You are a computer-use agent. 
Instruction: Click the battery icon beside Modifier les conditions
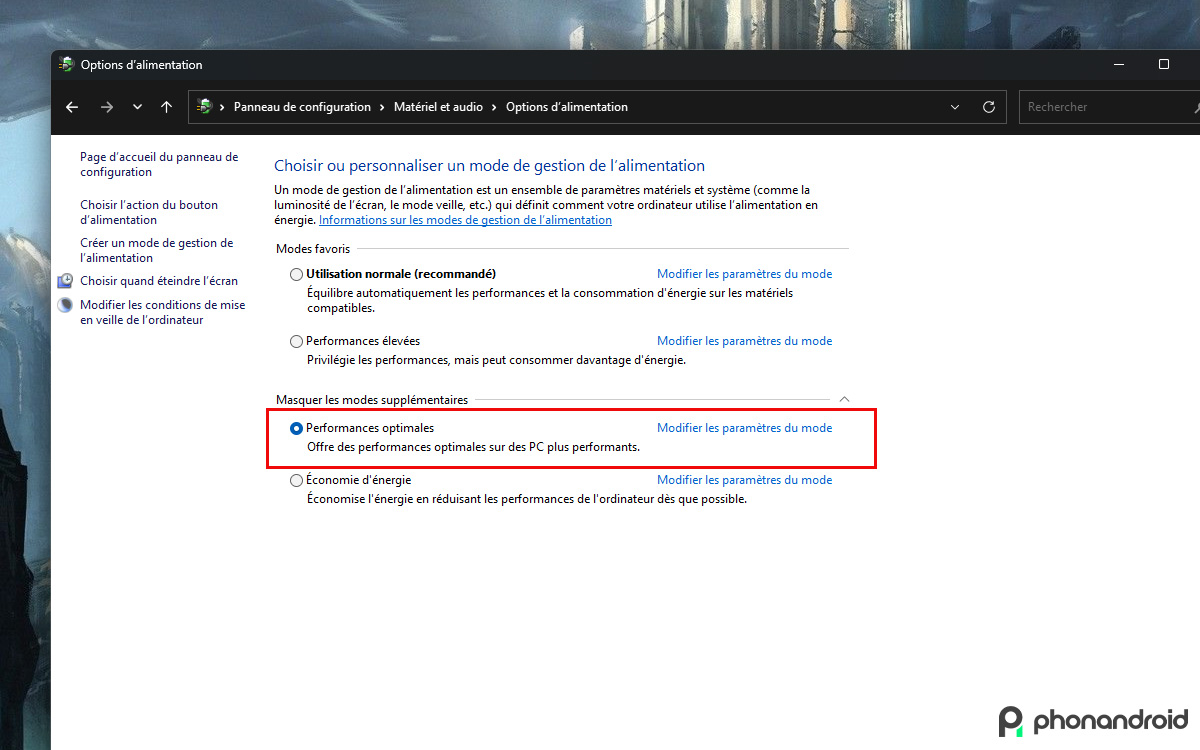pyautogui.click(x=65, y=304)
